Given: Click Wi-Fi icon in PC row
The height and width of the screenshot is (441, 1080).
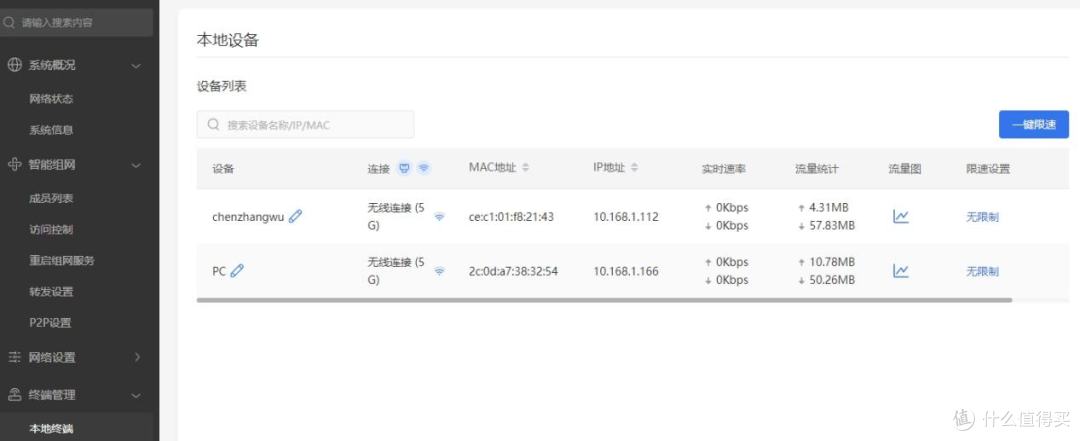Looking at the screenshot, I should (439, 271).
